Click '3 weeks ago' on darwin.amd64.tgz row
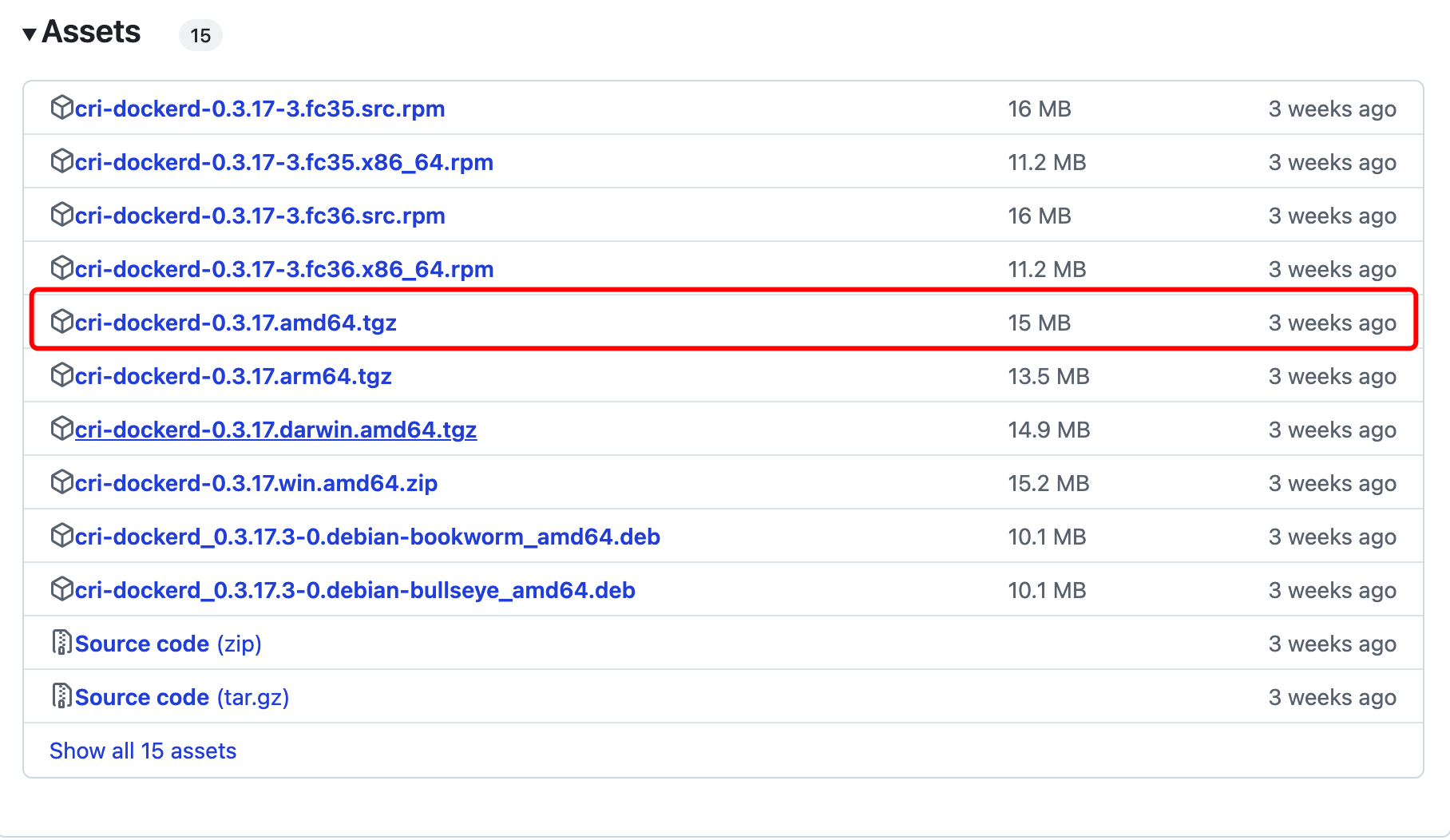Image resolution: width=1450 pixels, height=840 pixels. [x=1333, y=430]
